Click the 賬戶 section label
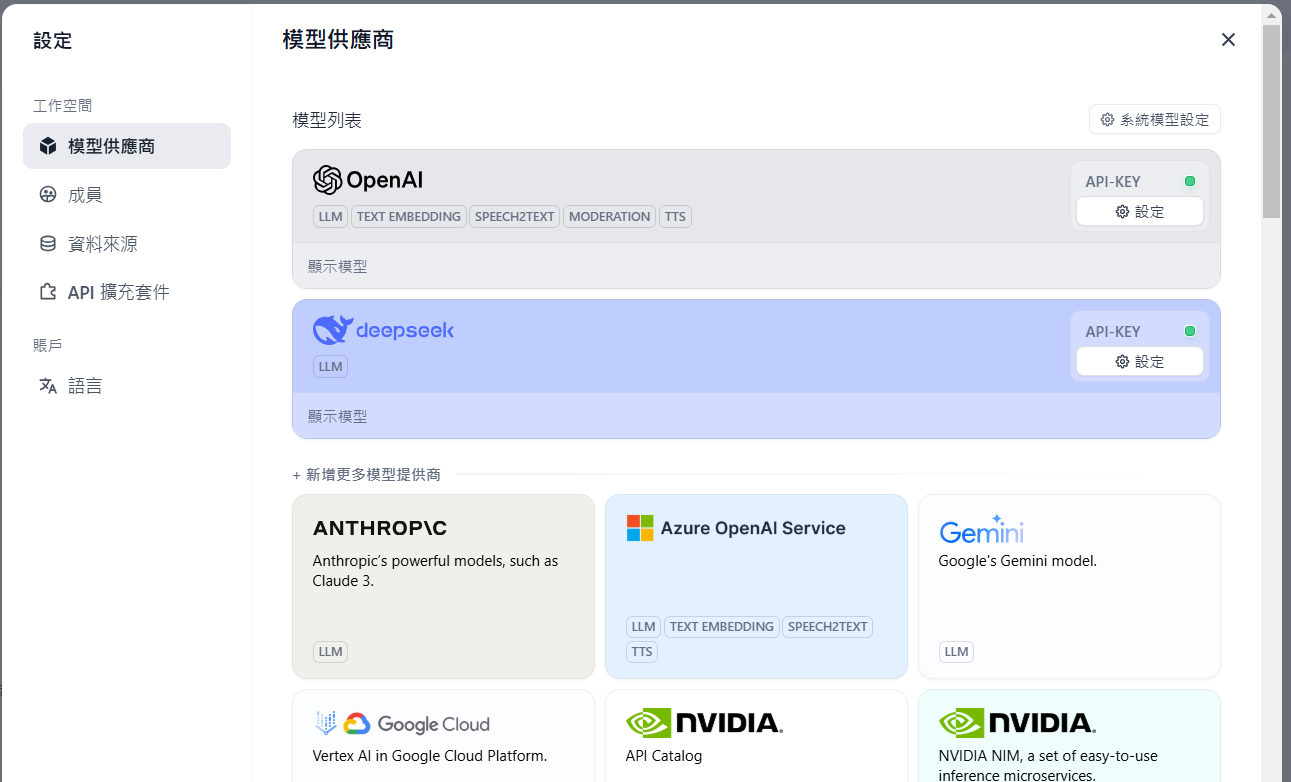 [x=48, y=346]
